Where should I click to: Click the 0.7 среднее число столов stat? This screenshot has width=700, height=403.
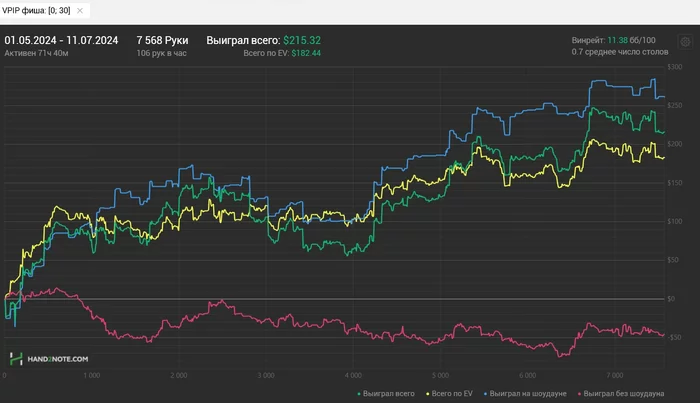616,52
